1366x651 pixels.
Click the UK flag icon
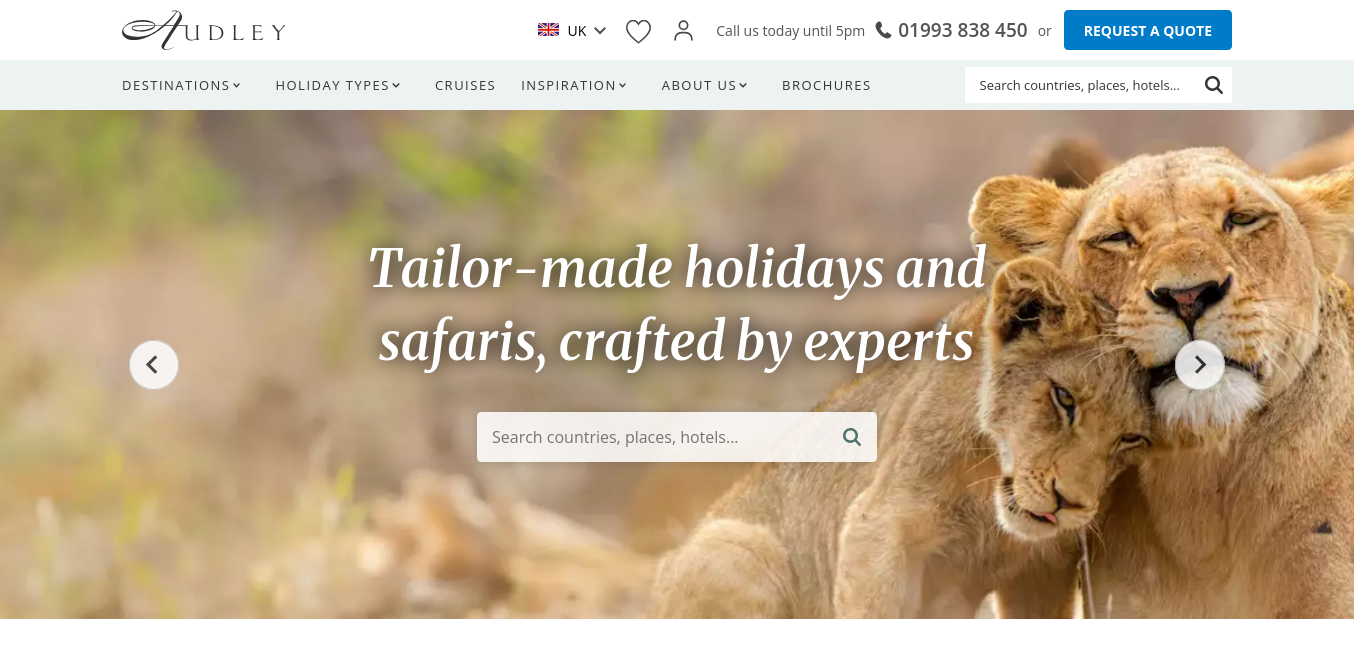[548, 30]
